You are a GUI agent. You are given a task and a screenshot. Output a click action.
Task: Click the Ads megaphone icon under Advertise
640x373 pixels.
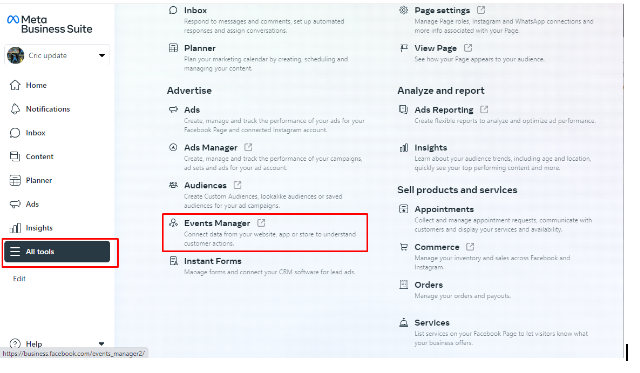point(173,109)
